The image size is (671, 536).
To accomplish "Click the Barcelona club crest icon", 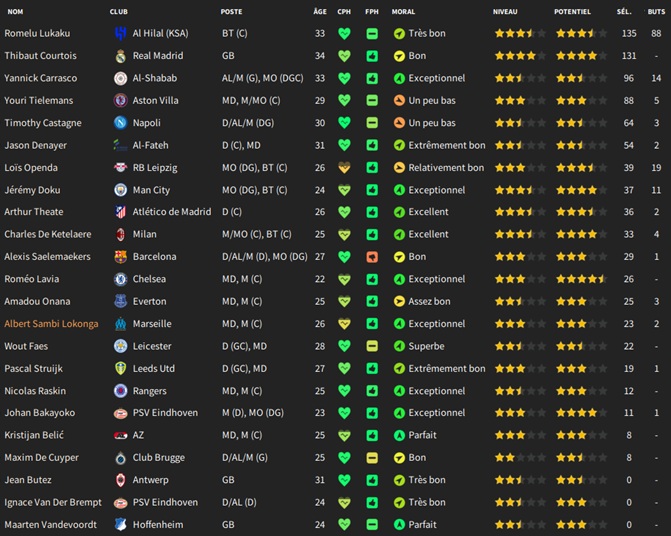I will tap(121, 257).
